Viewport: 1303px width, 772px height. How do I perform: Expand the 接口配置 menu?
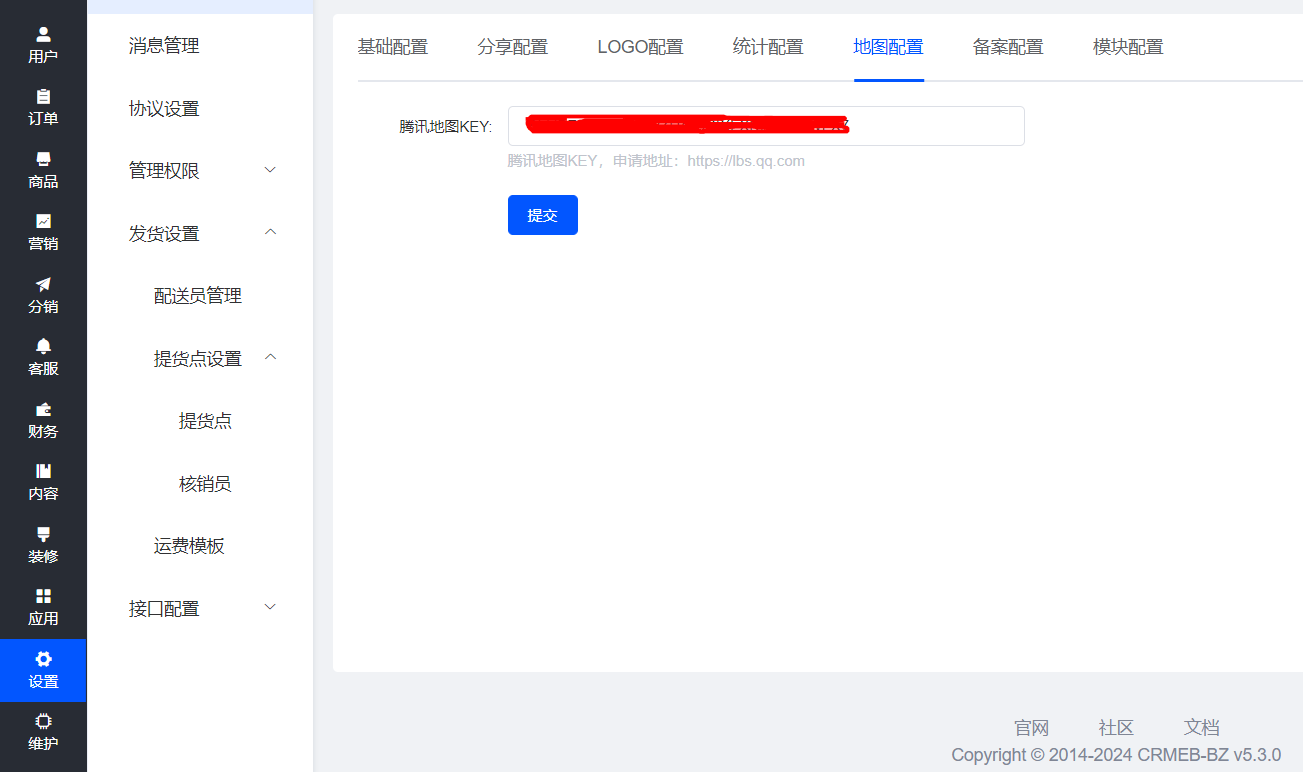(200, 608)
